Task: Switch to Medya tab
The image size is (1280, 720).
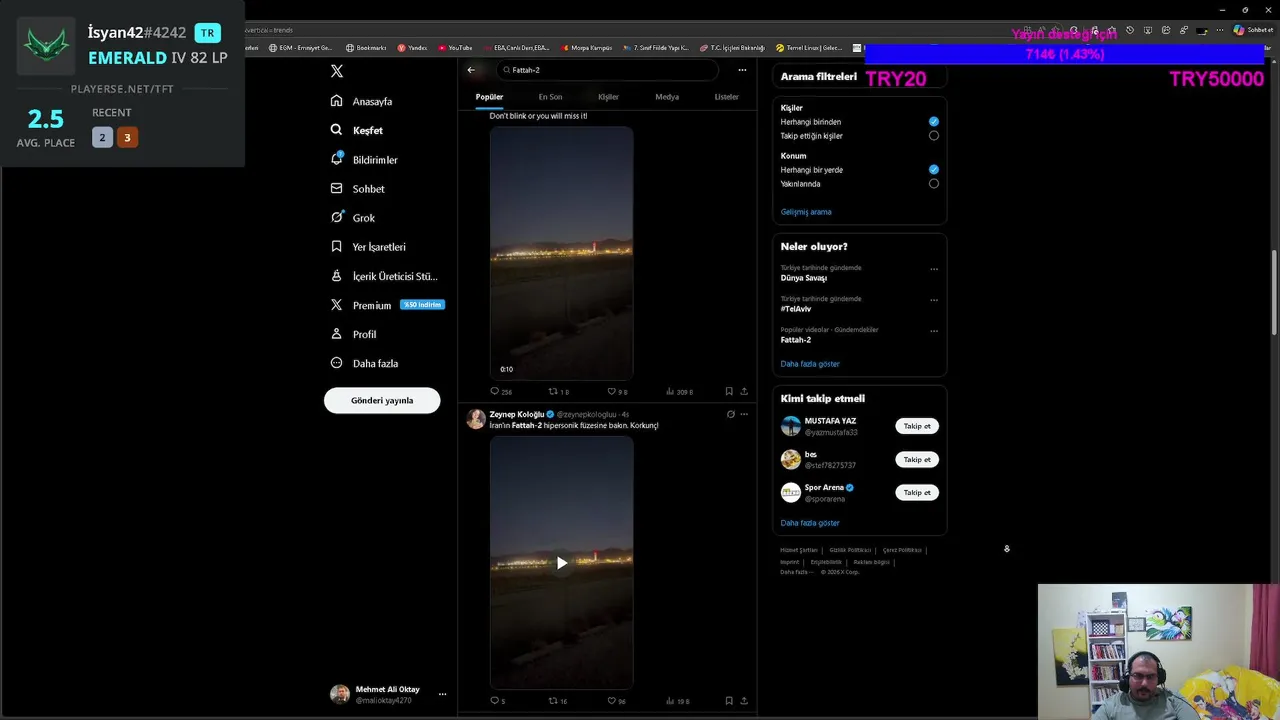Action: (x=667, y=97)
